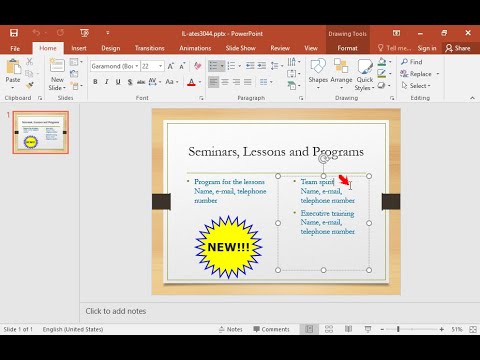
Task: Start presentation from beginning icon
Action: [x=85, y=33]
